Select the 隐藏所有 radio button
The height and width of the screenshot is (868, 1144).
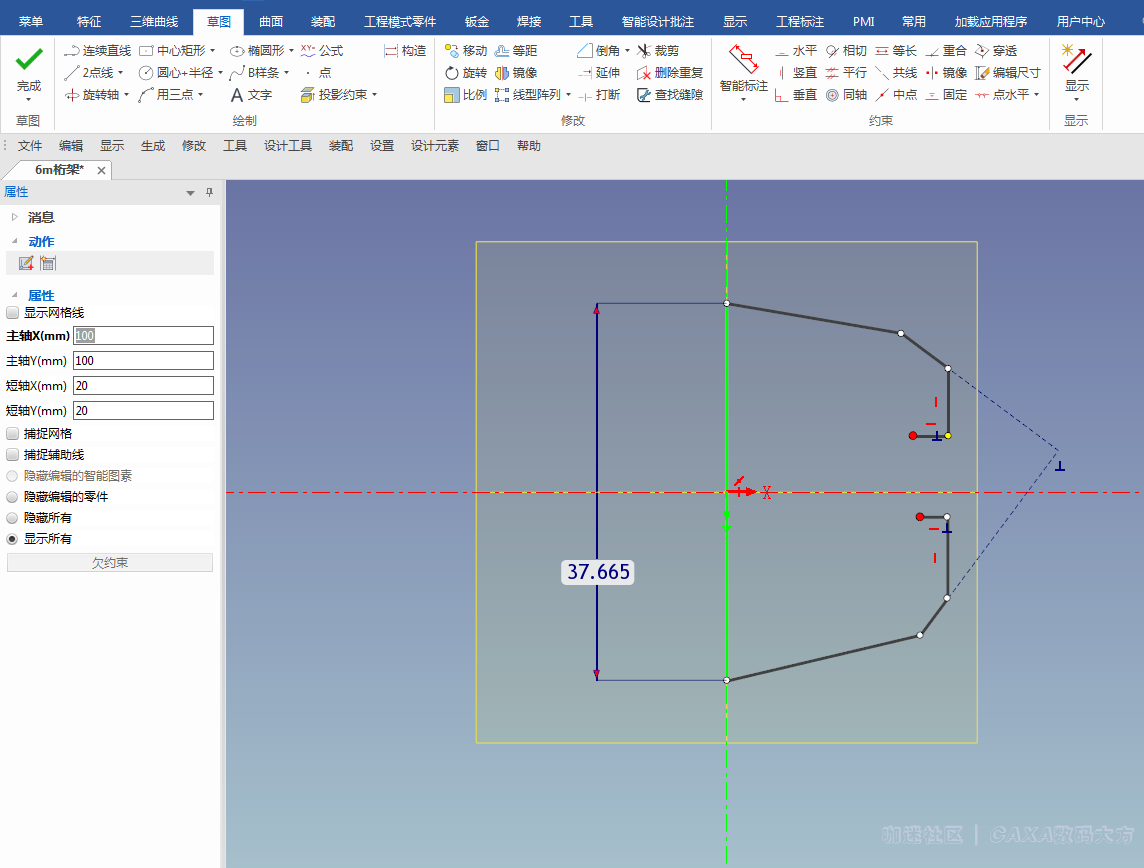[x=13, y=518]
